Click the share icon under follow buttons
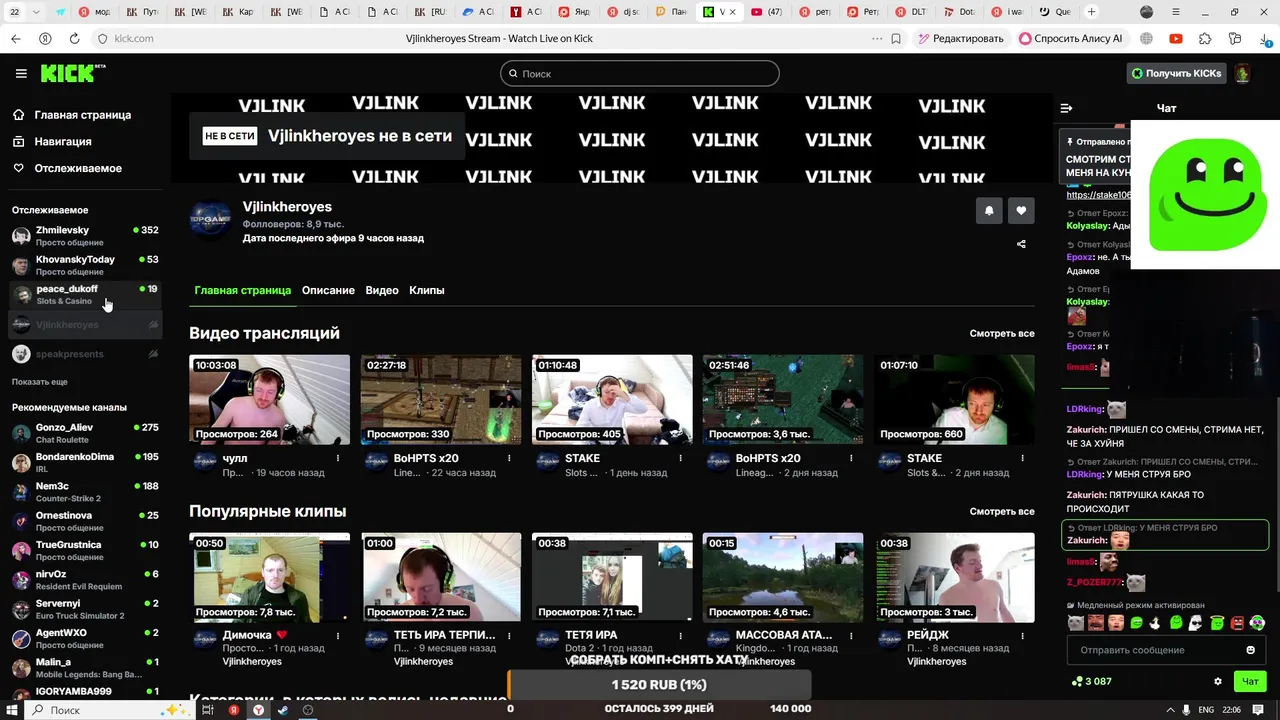The width and height of the screenshot is (1280, 720). pos(1021,244)
